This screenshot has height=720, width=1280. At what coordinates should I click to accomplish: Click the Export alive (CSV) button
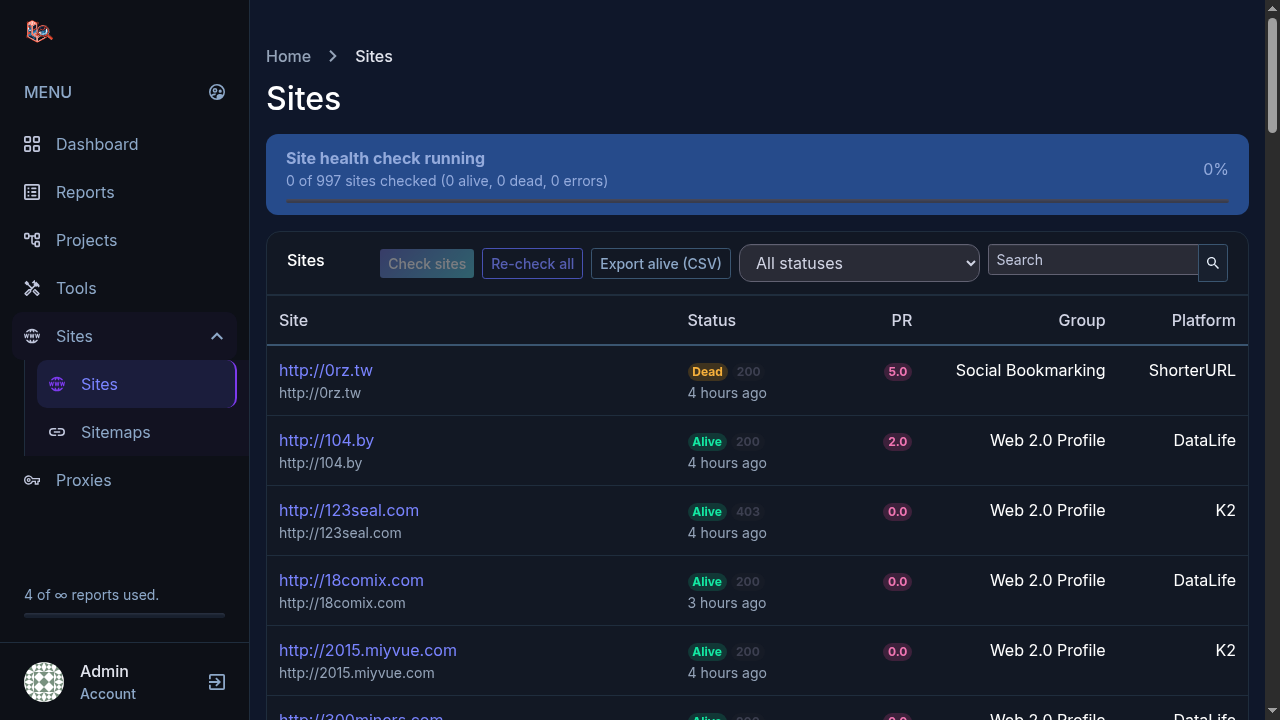coord(661,264)
